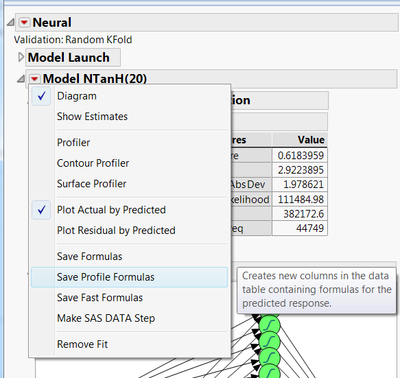Select Contour Profiler from the menu
The image size is (400, 378).
point(130,163)
